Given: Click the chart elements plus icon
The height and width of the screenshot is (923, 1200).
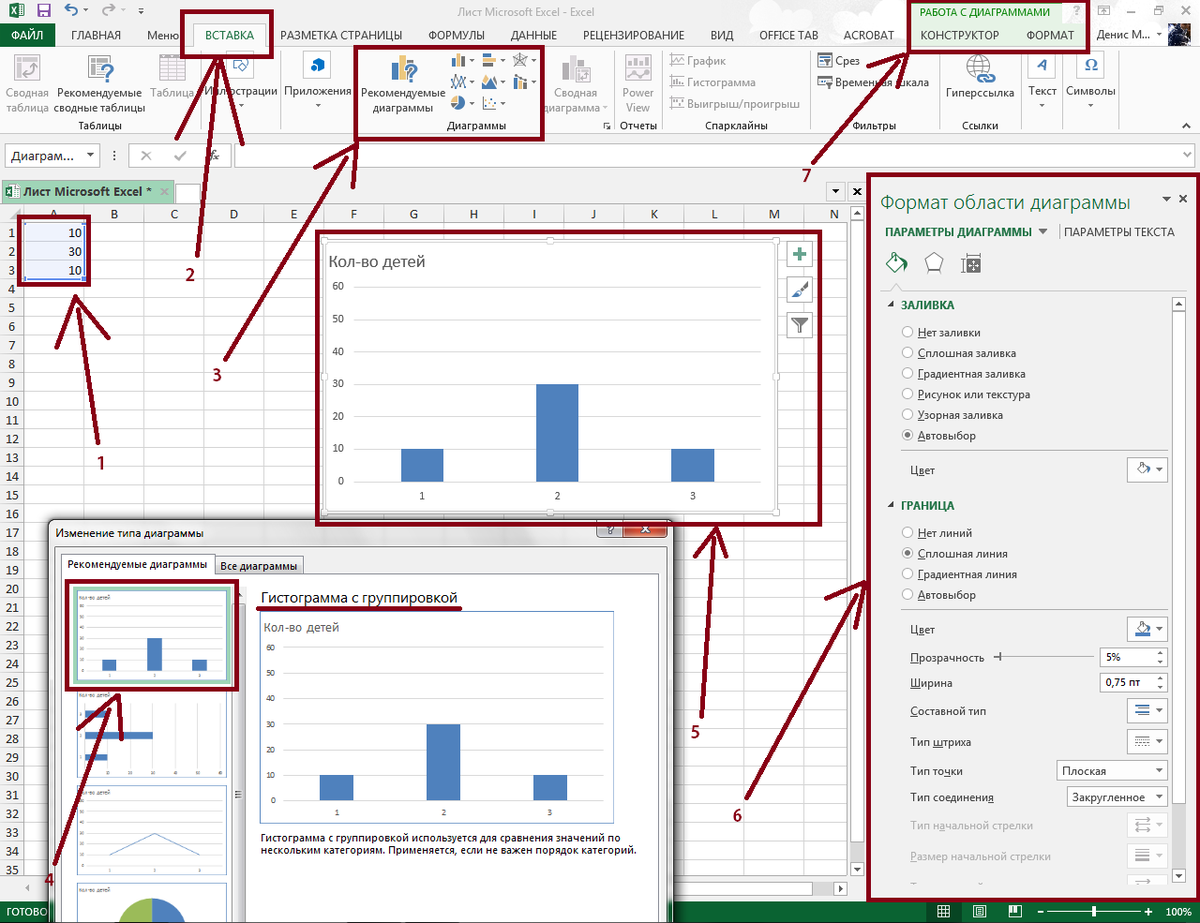Looking at the screenshot, I should pyautogui.click(x=800, y=255).
